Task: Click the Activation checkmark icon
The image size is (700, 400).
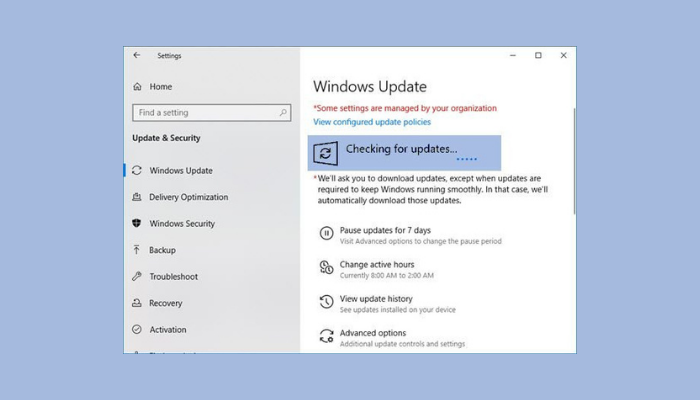Action: coord(137,329)
